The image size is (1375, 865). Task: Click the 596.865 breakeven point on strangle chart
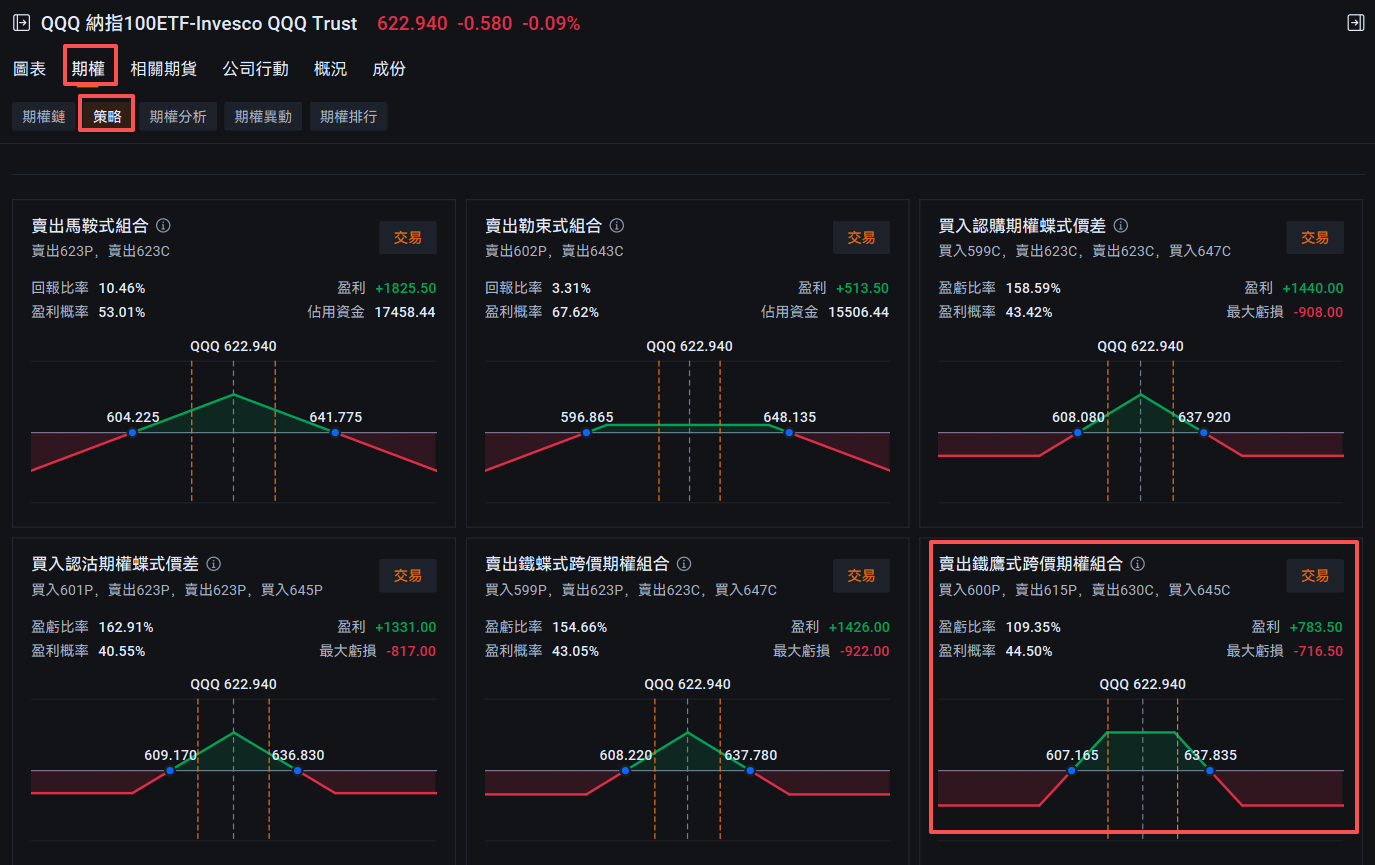click(x=586, y=433)
